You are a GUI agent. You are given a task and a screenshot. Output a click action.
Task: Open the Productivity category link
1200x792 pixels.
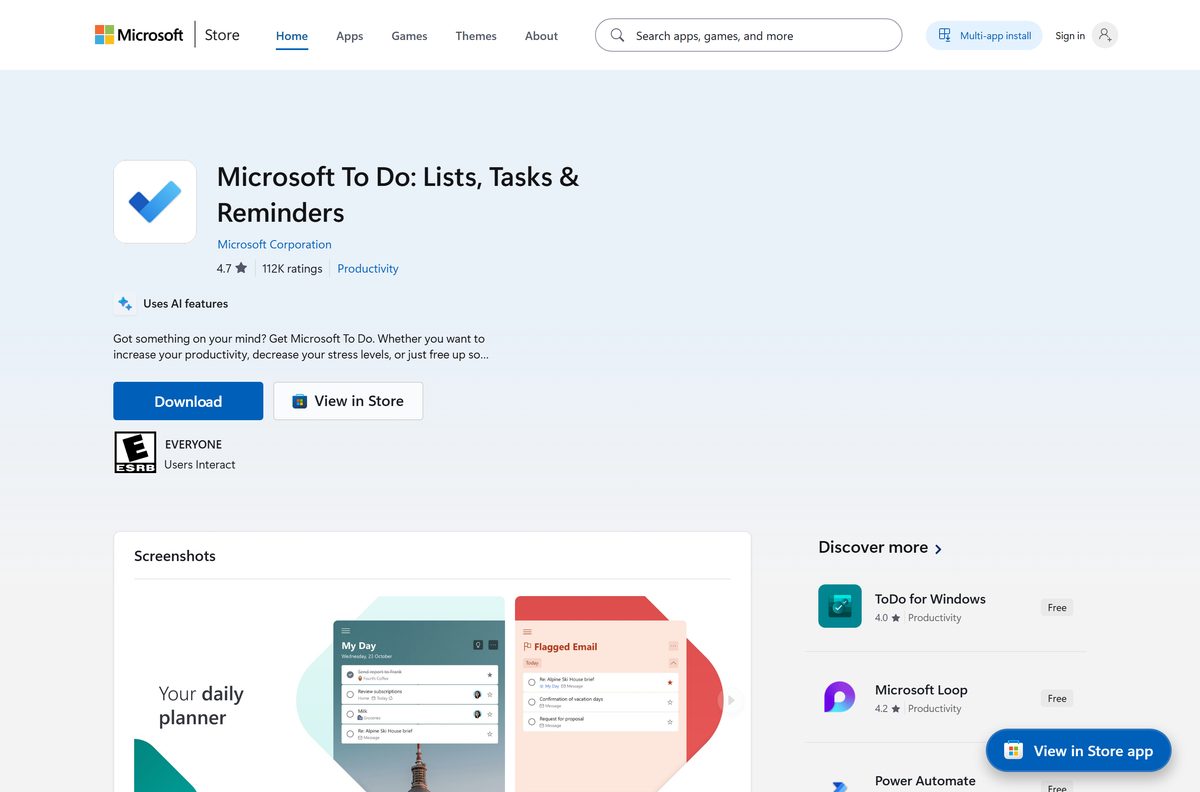tap(368, 268)
